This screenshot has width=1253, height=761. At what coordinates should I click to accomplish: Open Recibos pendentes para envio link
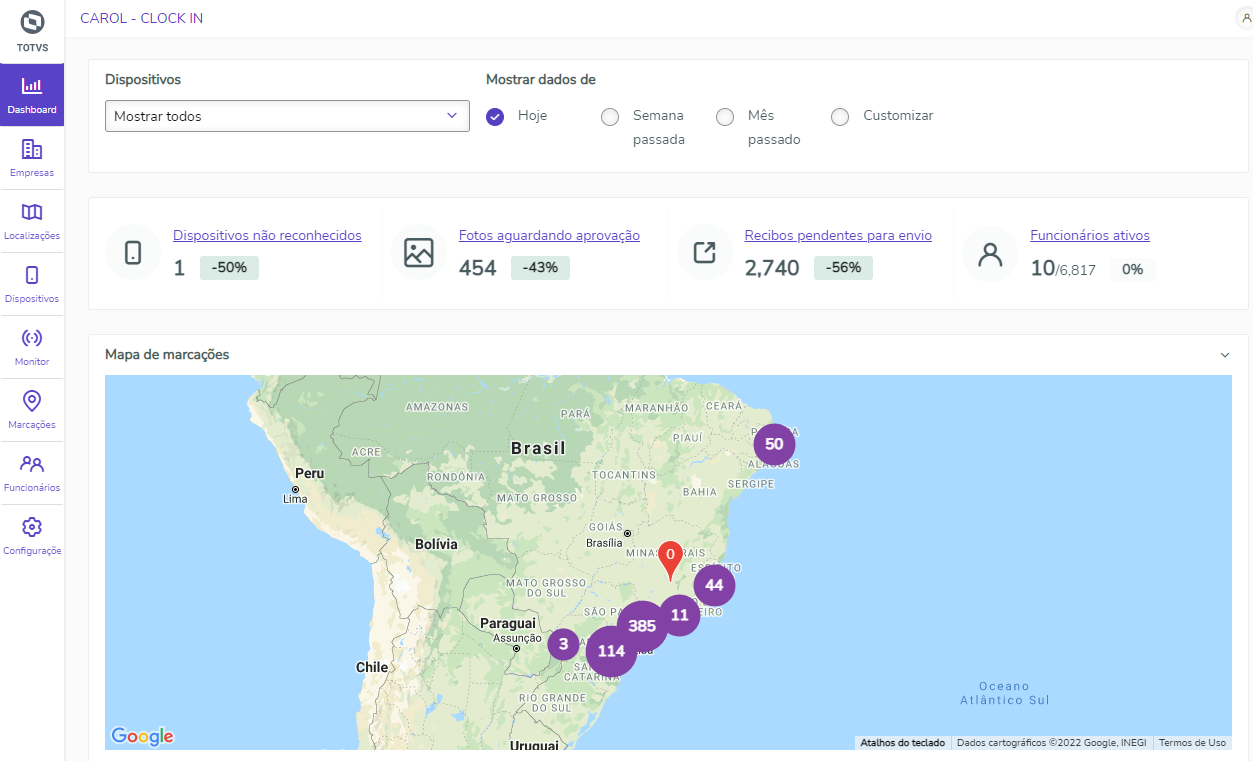tap(838, 236)
